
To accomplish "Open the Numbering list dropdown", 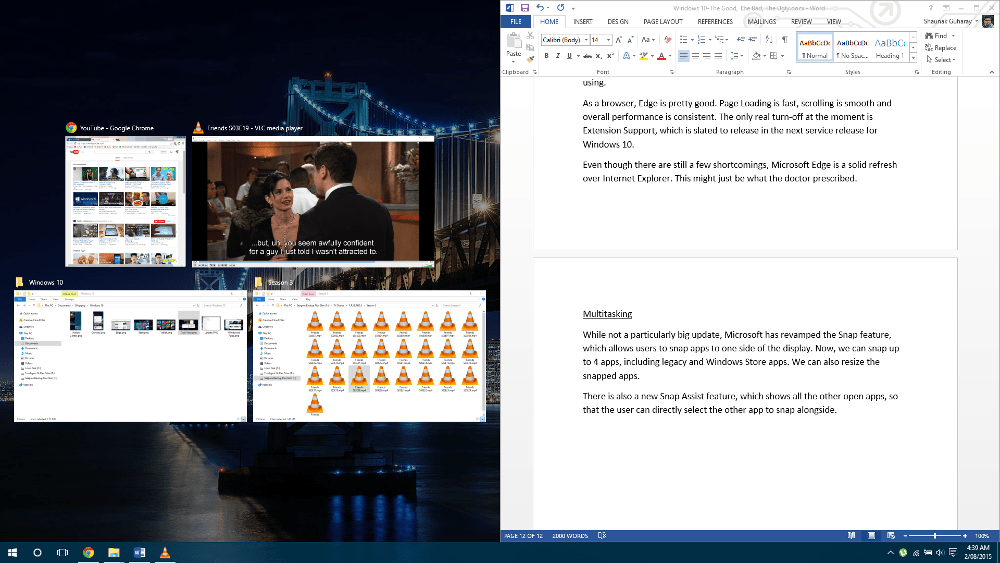I will (x=710, y=40).
